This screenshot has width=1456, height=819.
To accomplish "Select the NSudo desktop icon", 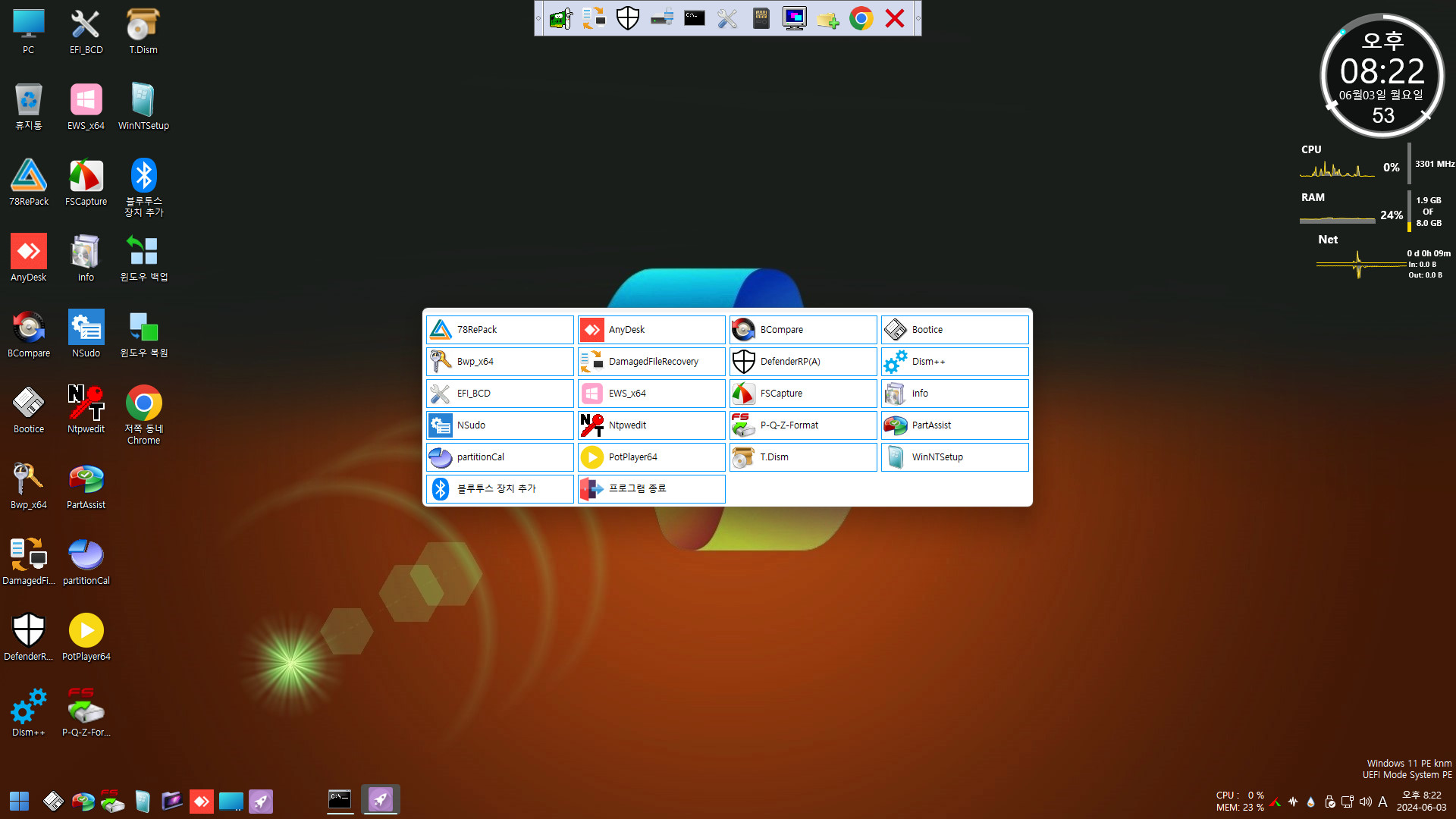I will click(86, 334).
